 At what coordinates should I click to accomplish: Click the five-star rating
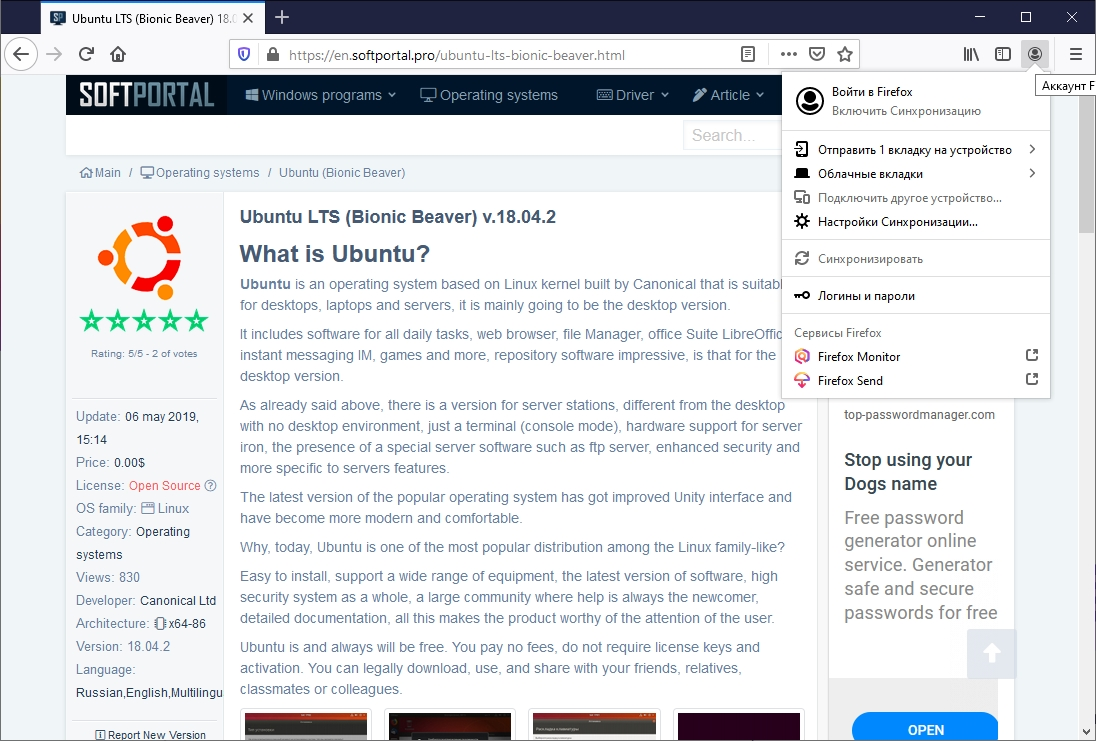point(144,321)
